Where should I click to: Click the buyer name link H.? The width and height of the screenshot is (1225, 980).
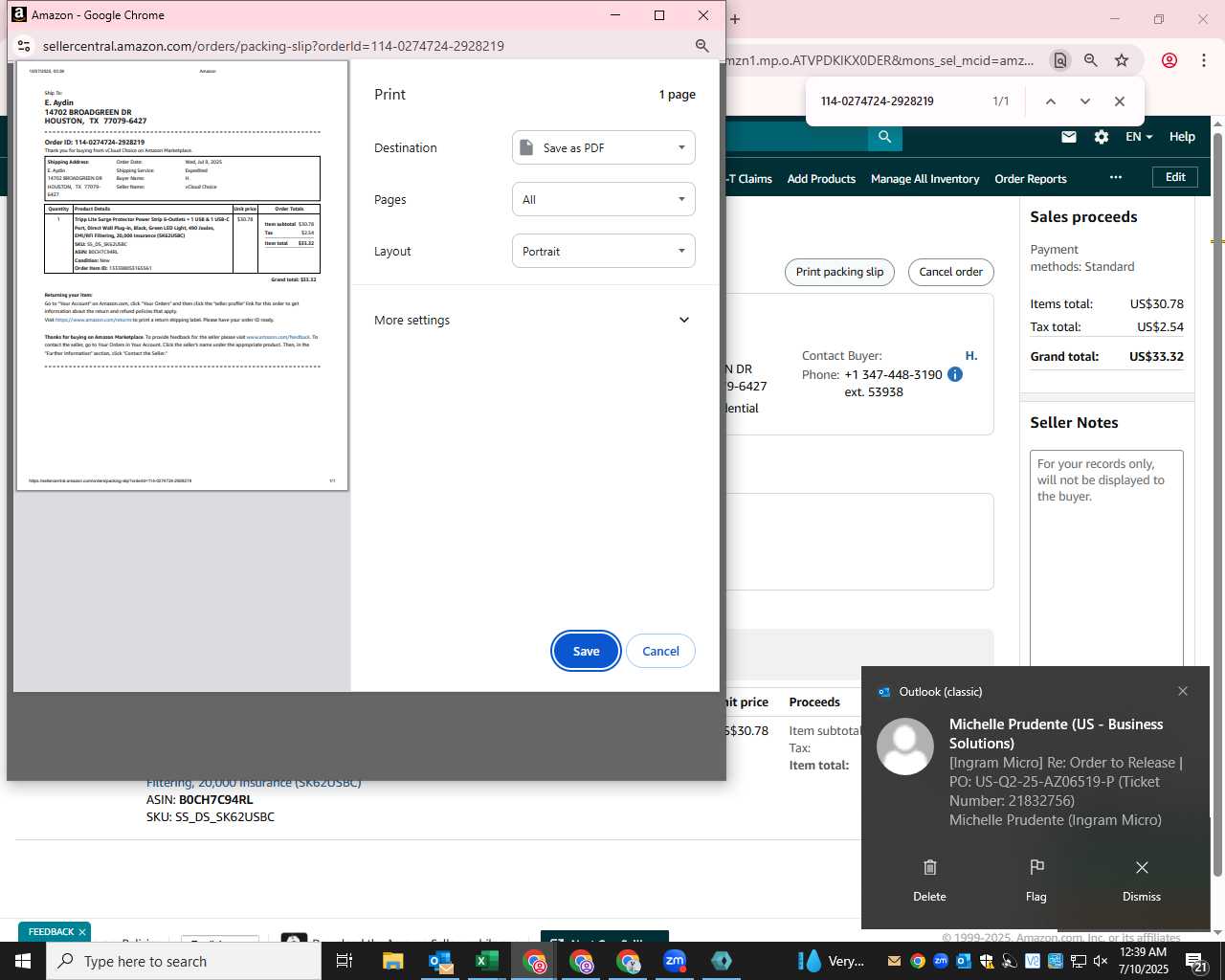click(971, 356)
